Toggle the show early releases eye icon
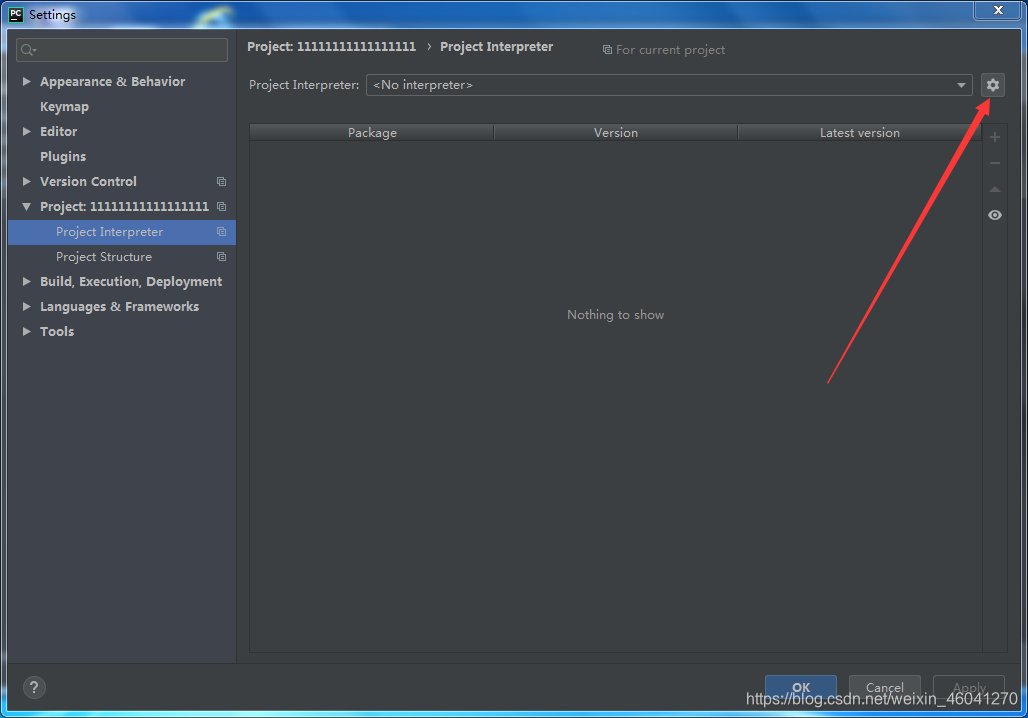The width and height of the screenshot is (1028, 718). click(x=995, y=215)
